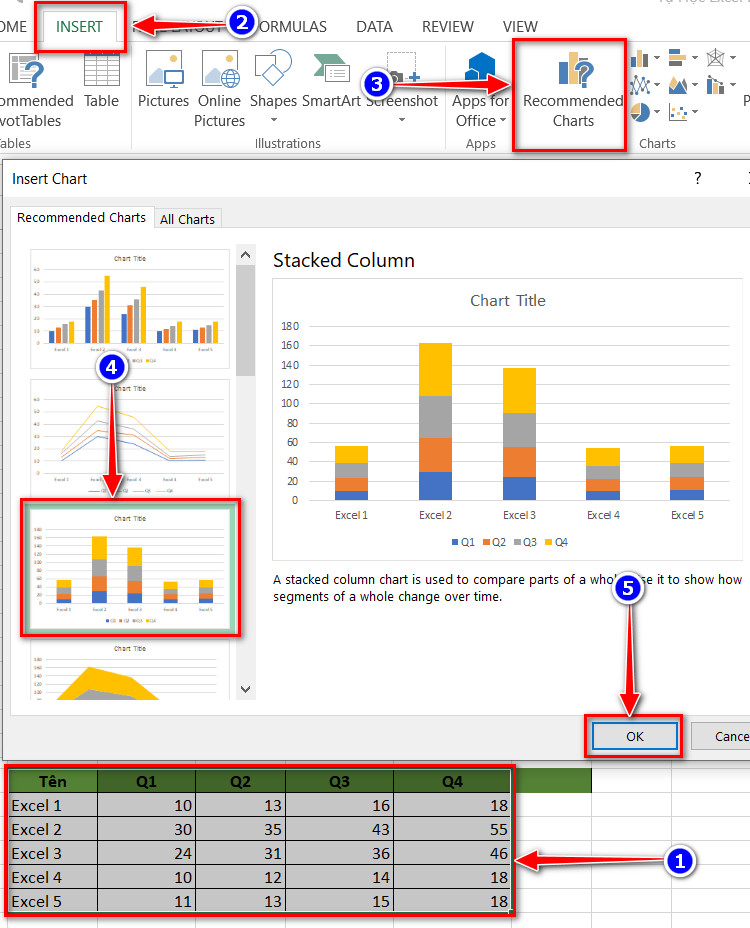Open the pie chart dropdown arrow
The width and height of the screenshot is (750, 928).
(x=656, y=112)
